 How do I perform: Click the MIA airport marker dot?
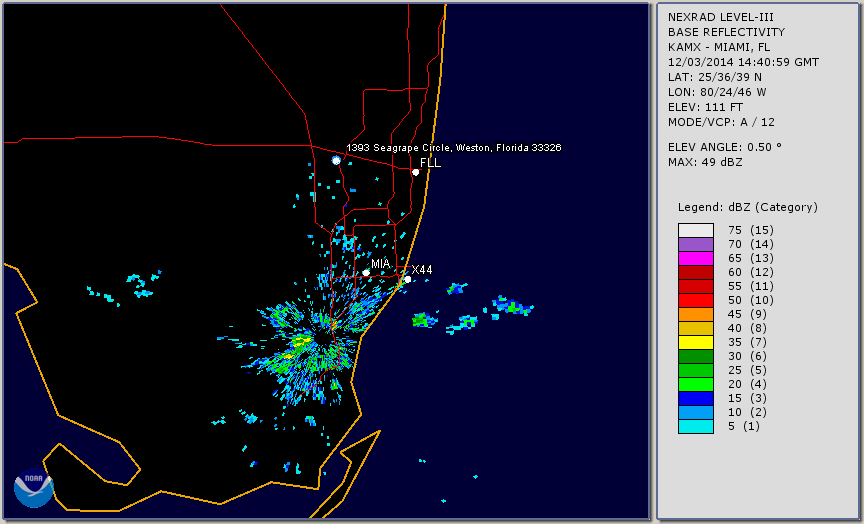click(366, 273)
